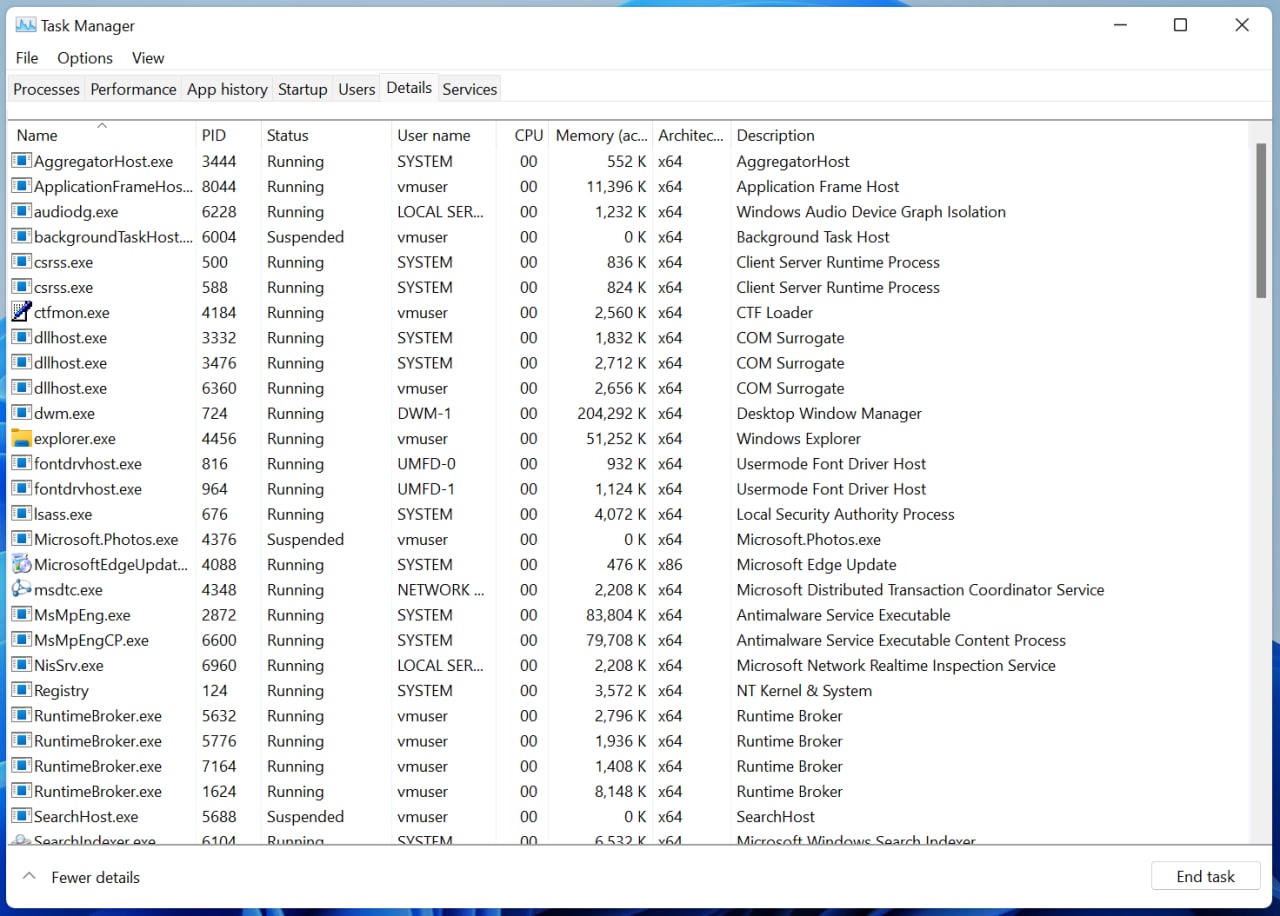Click the SearchHost.exe process icon
Viewport: 1280px width, 916px height.
coord(21,816)
